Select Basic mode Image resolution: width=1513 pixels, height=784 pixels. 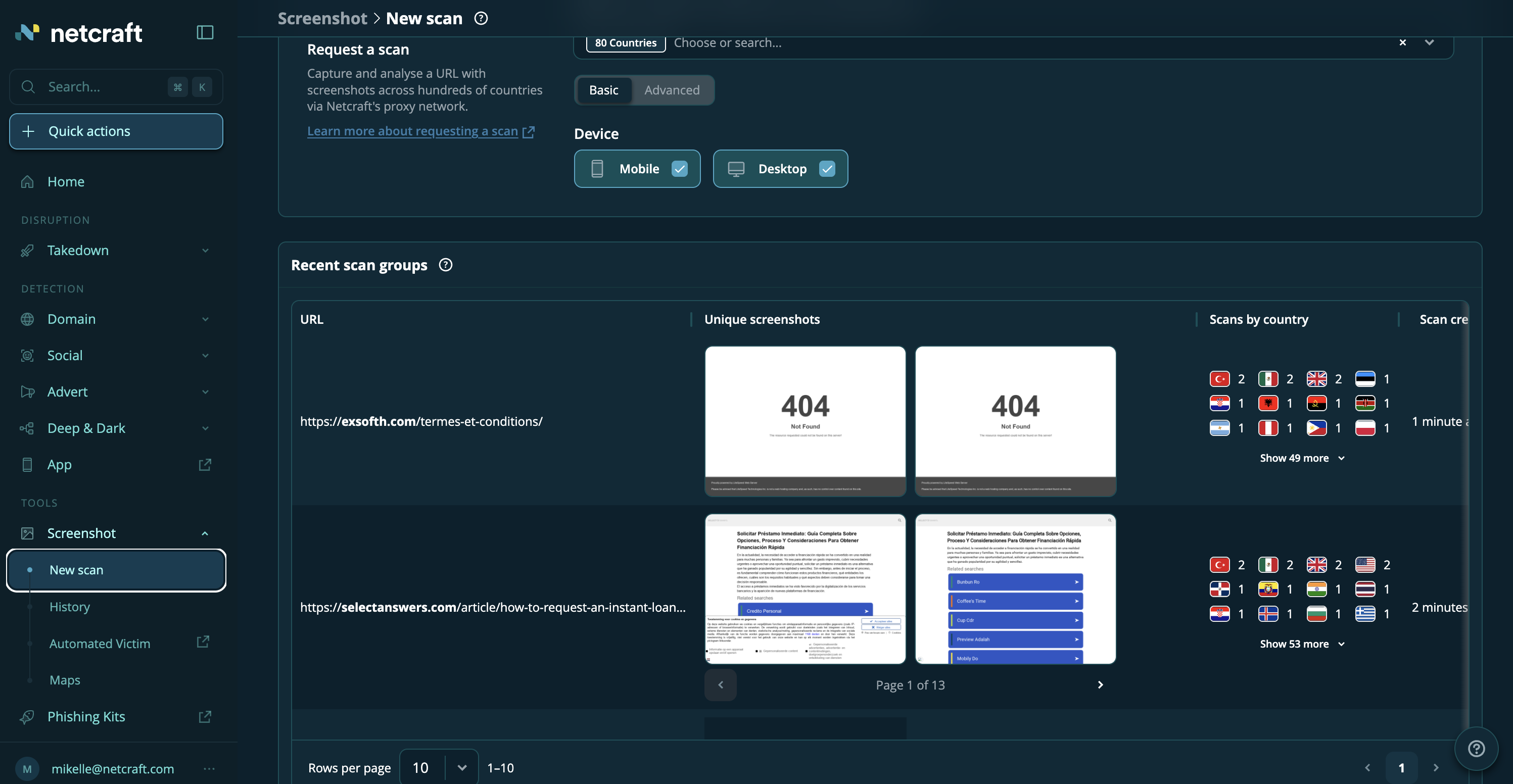click(604, 90)
